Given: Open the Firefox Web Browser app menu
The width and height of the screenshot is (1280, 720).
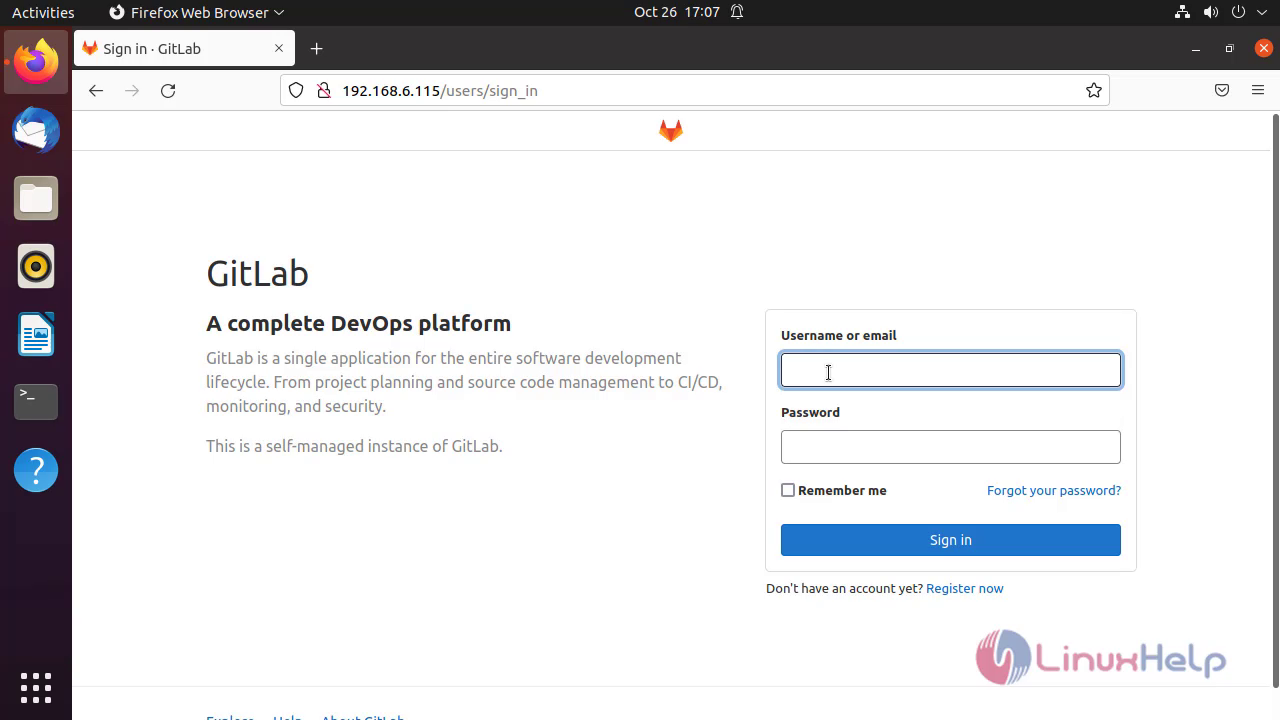Looking at the screenshot, I should (196, 13).
